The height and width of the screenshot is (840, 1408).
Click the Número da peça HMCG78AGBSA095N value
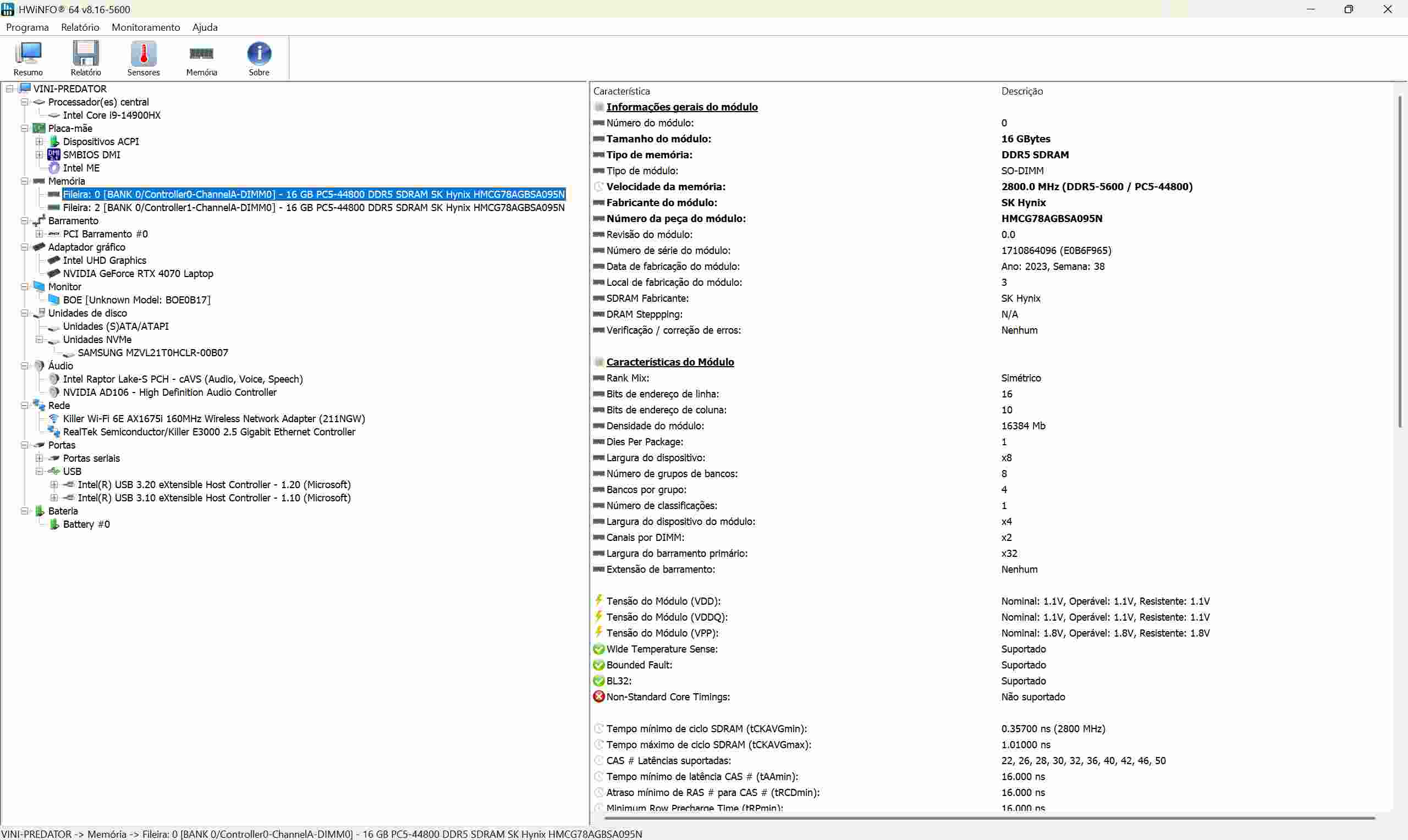[x=1052, y=218]
